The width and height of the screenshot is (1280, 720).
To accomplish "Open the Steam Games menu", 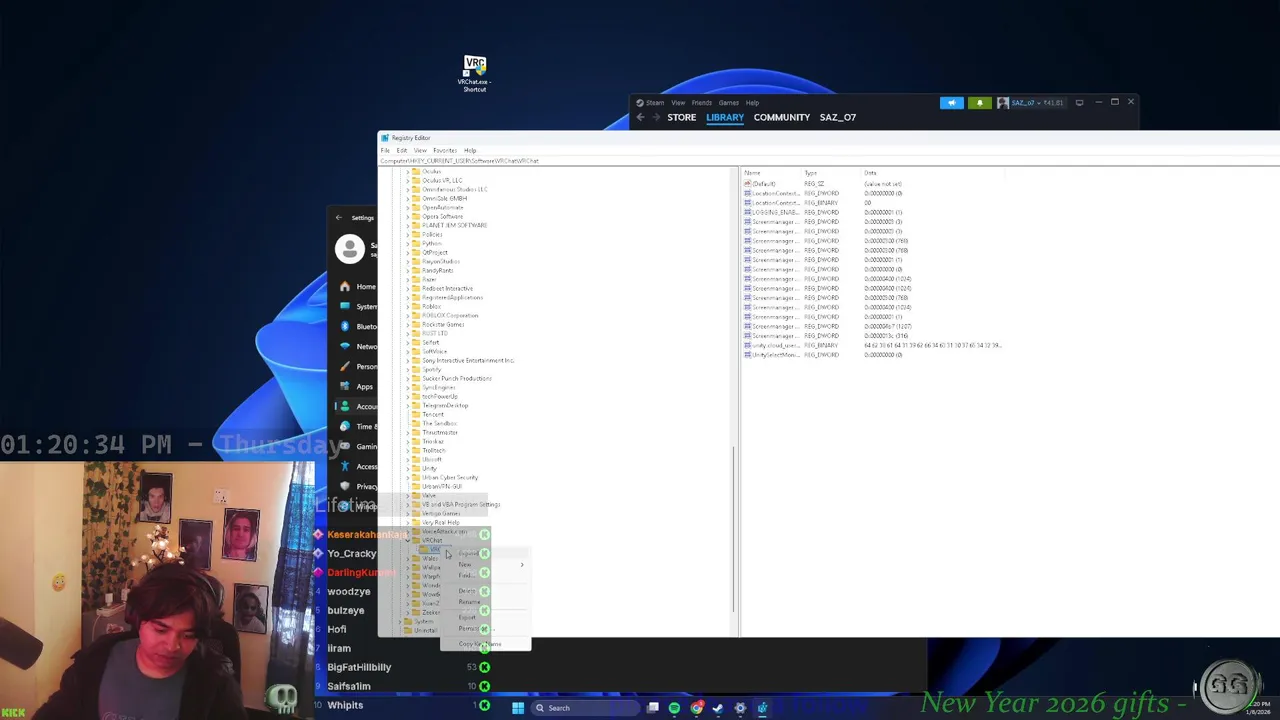I will (729, 102).
